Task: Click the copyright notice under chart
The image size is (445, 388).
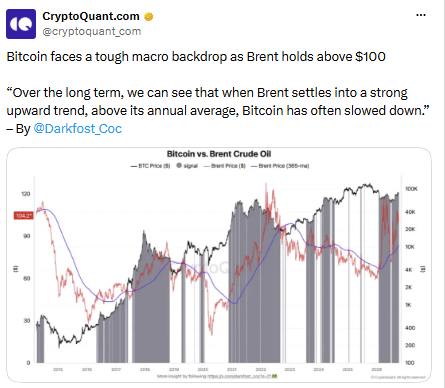Action: (x=398, y=377)
